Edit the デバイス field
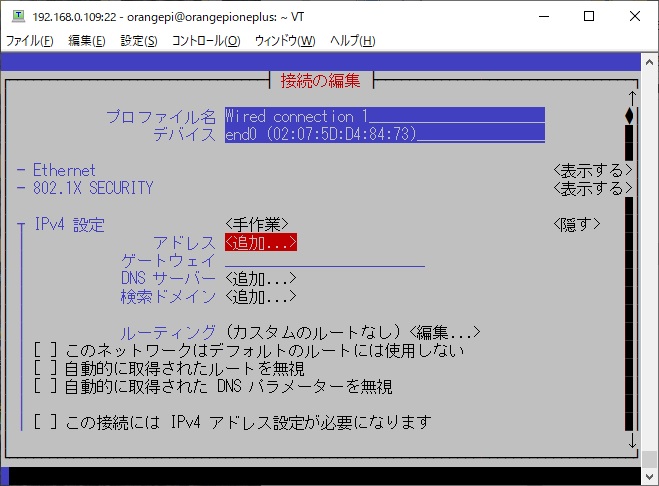The width and height of the screenshot is (659, 486). click(x=384, y=134)
